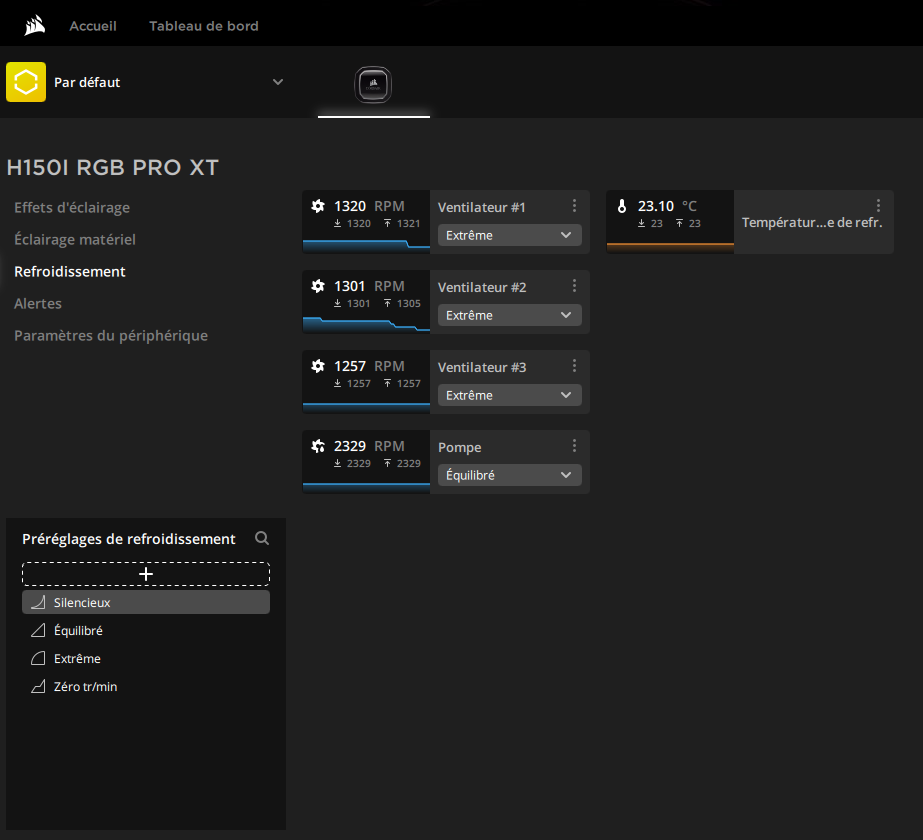Image resolution: width=923 pixels, height=840 pixels.
Task: Select the Zéro tr/min cooling preset
Action: tap(85, 687)
